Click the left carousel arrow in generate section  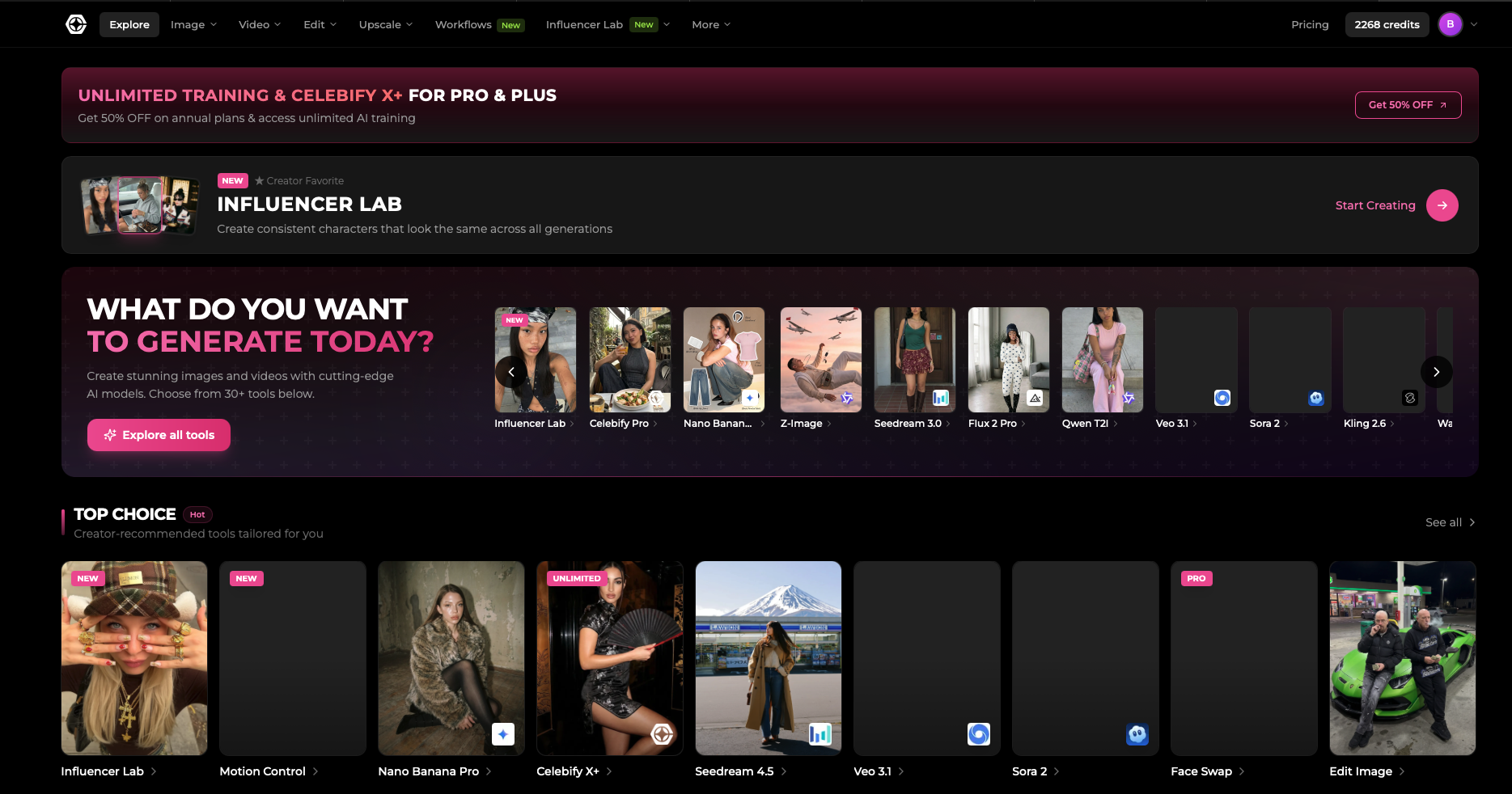coord(511,372)
